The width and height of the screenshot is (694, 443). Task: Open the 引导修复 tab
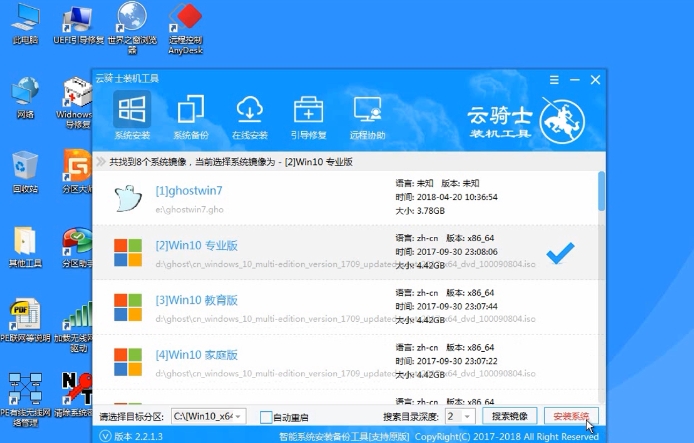click(x=308, y=117)
